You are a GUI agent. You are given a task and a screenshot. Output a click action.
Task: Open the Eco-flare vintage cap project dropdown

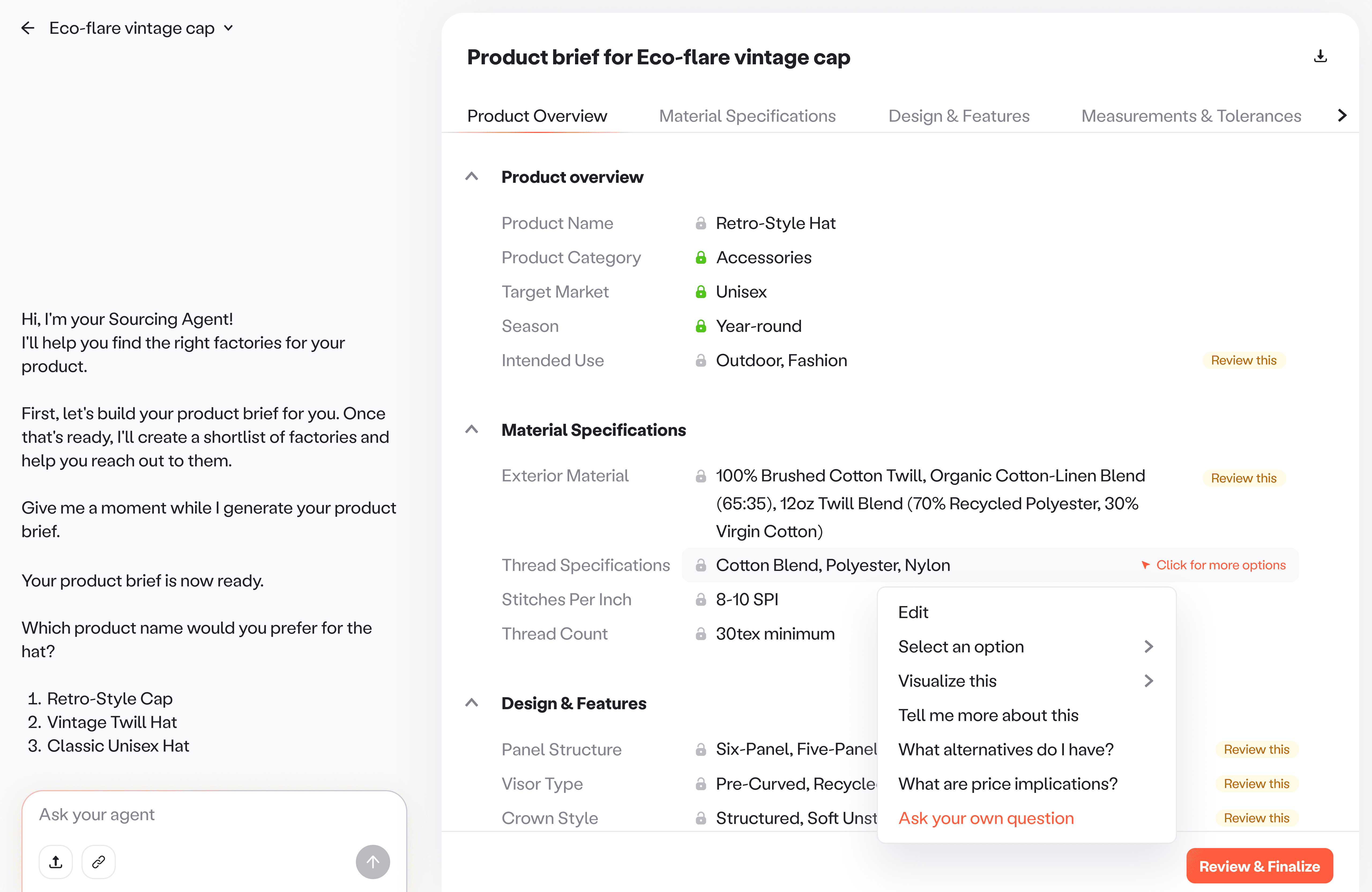[228, 28]
